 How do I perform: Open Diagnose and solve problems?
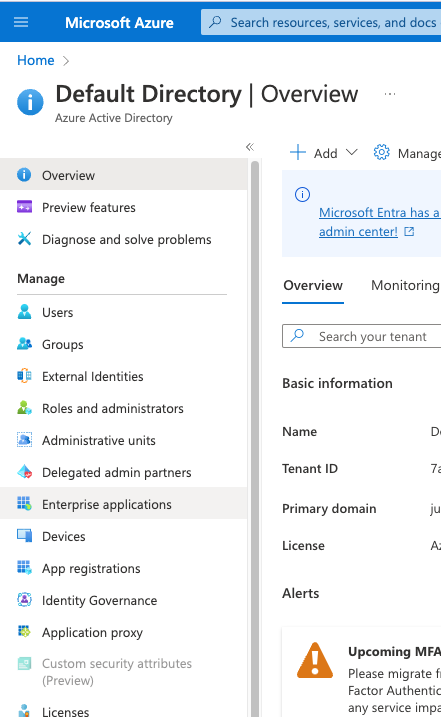[x=124, y=239]
